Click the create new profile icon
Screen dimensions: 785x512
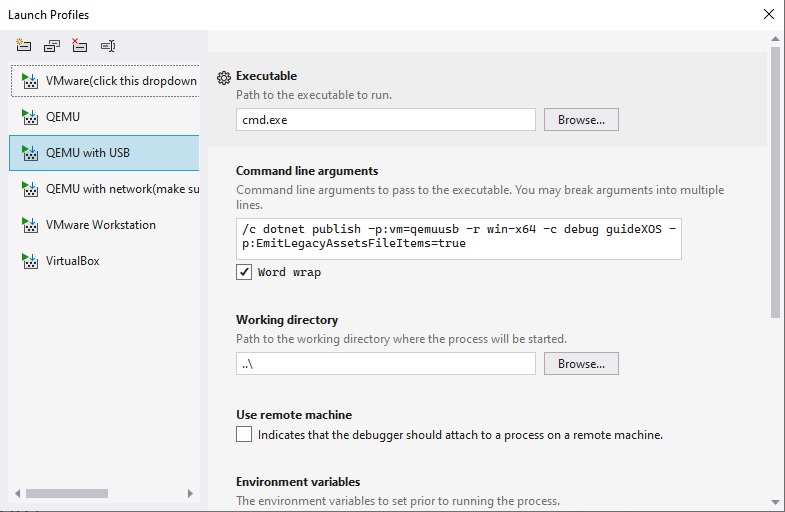click(x=24, y=45)
